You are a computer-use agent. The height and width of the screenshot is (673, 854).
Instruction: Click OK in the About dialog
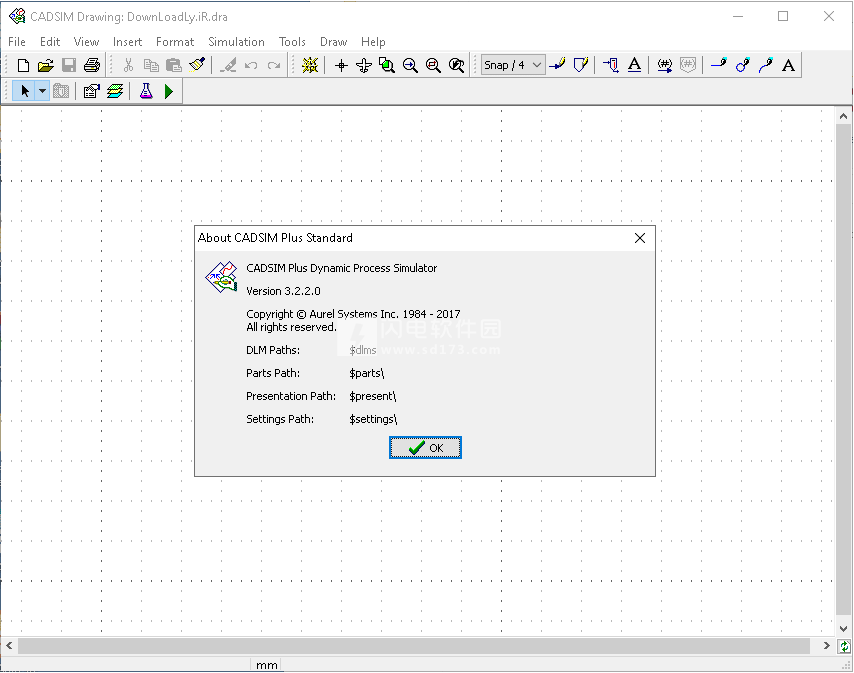tap(425, 448)
